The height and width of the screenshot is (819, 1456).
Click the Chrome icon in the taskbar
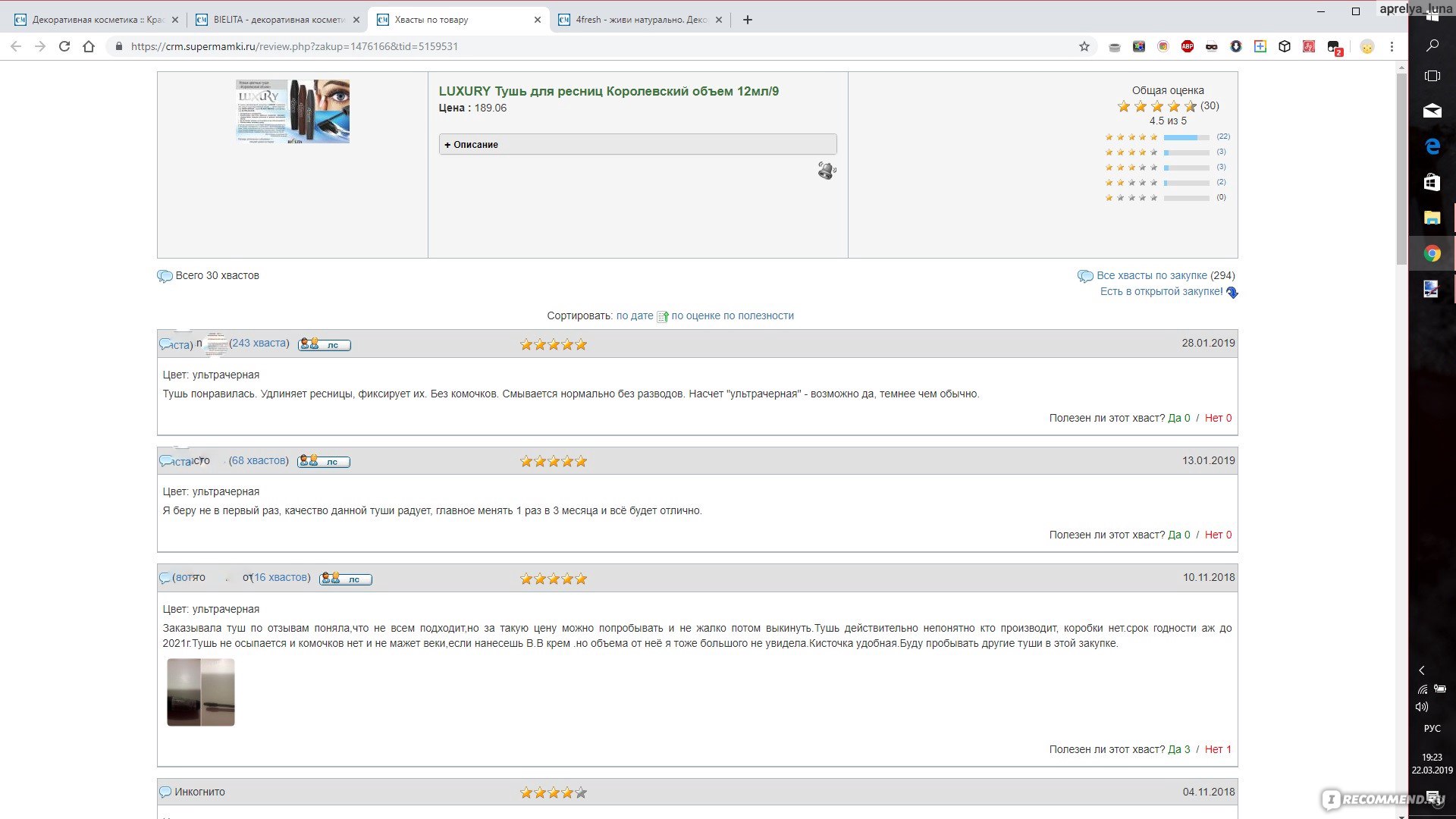pos(1432,254)
